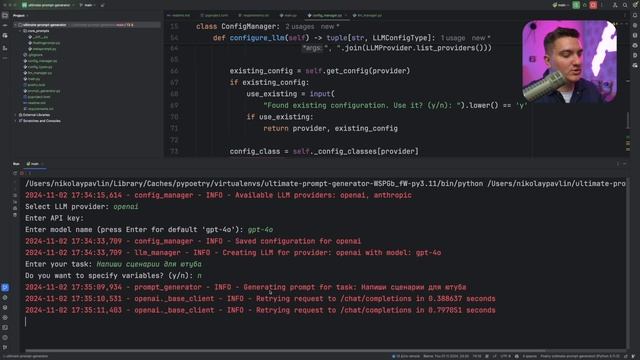Click the red Stop icon in the Run panel toolbar
Image resolution: width=640 pixels, height=360 pixels.
point(22,173)
